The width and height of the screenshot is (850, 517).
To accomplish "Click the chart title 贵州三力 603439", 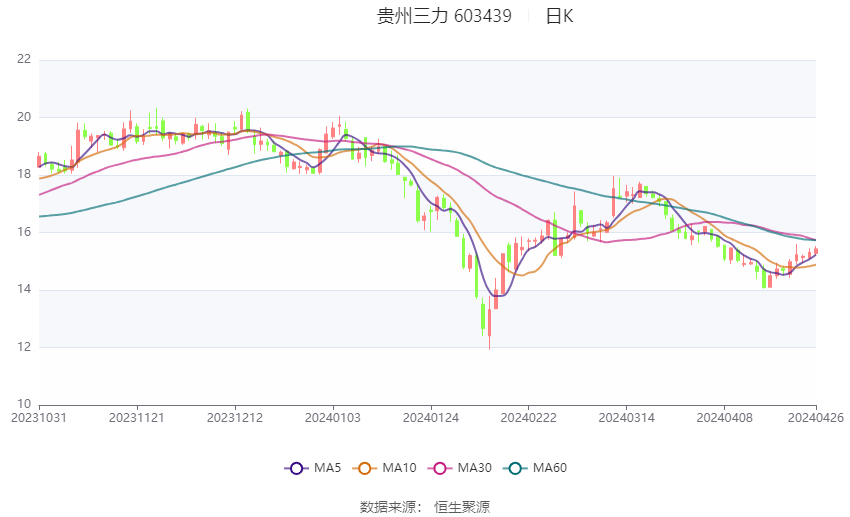I will [x=444, y=16].
